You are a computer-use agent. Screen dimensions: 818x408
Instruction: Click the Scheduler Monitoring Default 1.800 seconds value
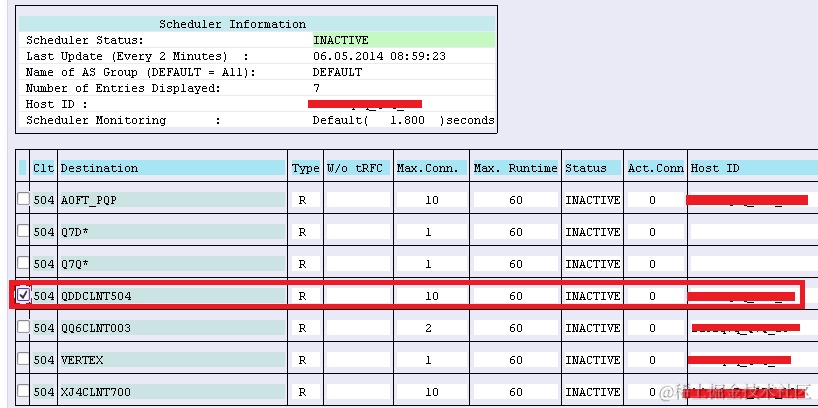point(403,120)
